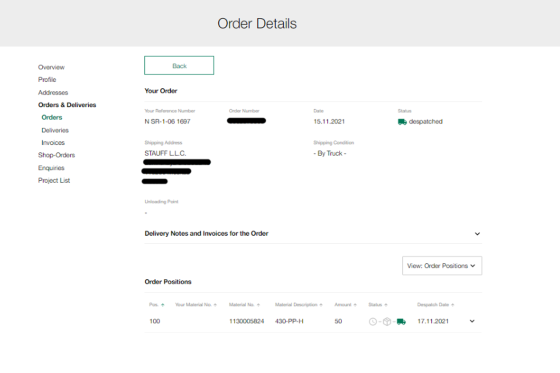Open the Invoices sub-item
The image size is (560, 373).
[x=53, y=143]
